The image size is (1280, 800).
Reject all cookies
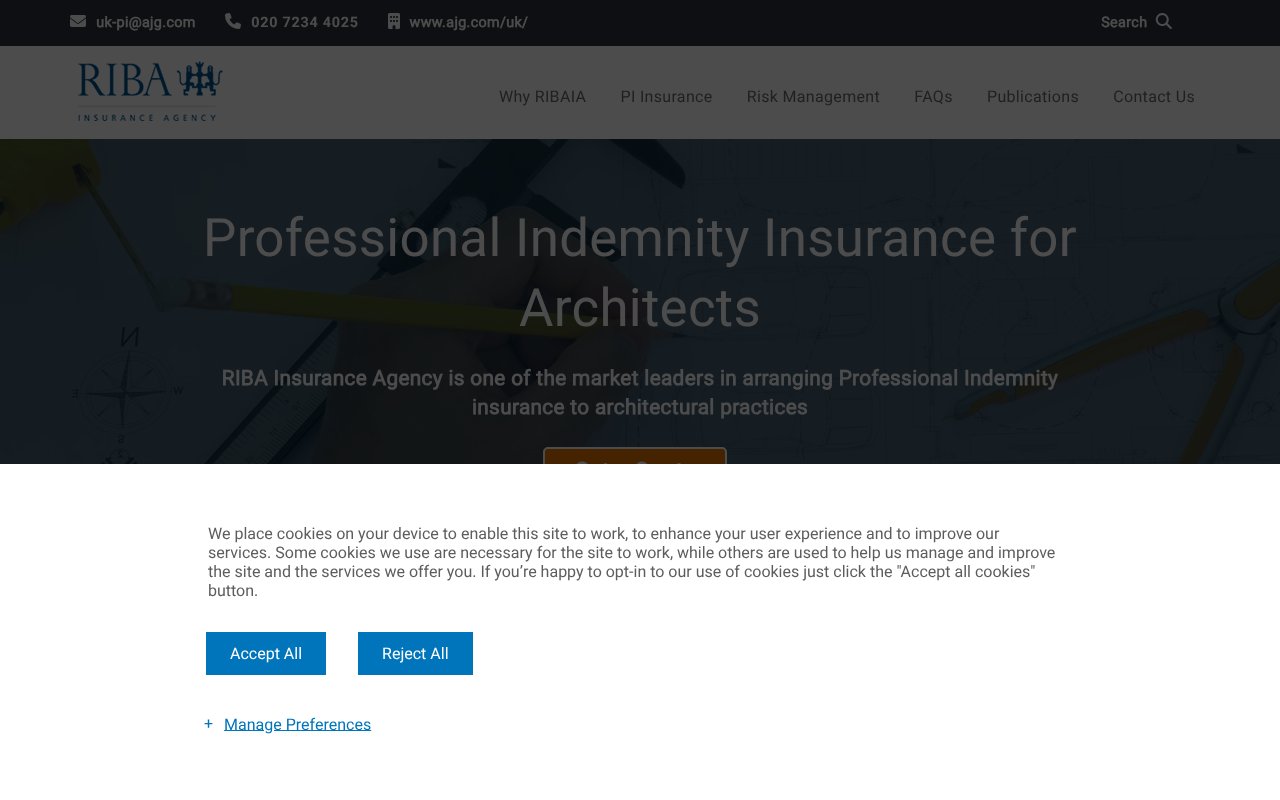point(415,653)
